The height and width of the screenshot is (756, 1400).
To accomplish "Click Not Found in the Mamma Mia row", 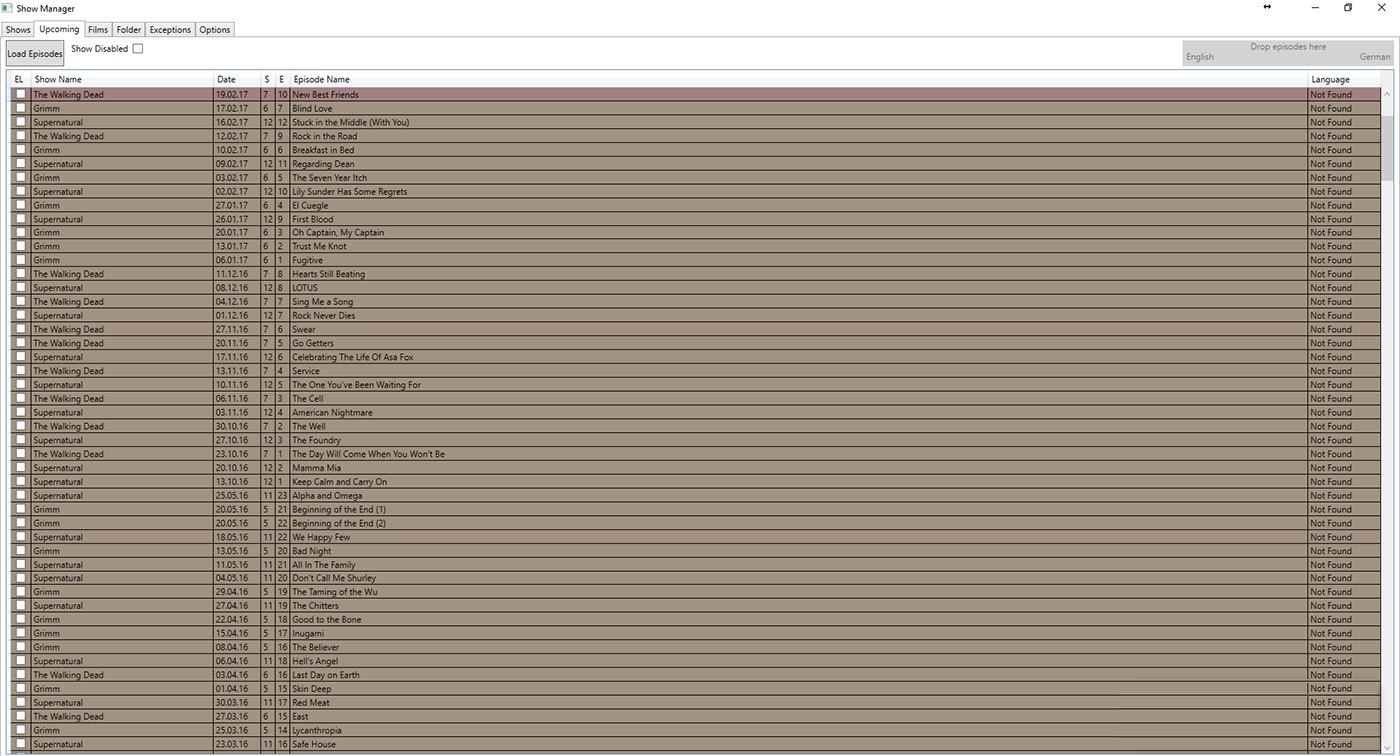I will tap(1331, 468).
